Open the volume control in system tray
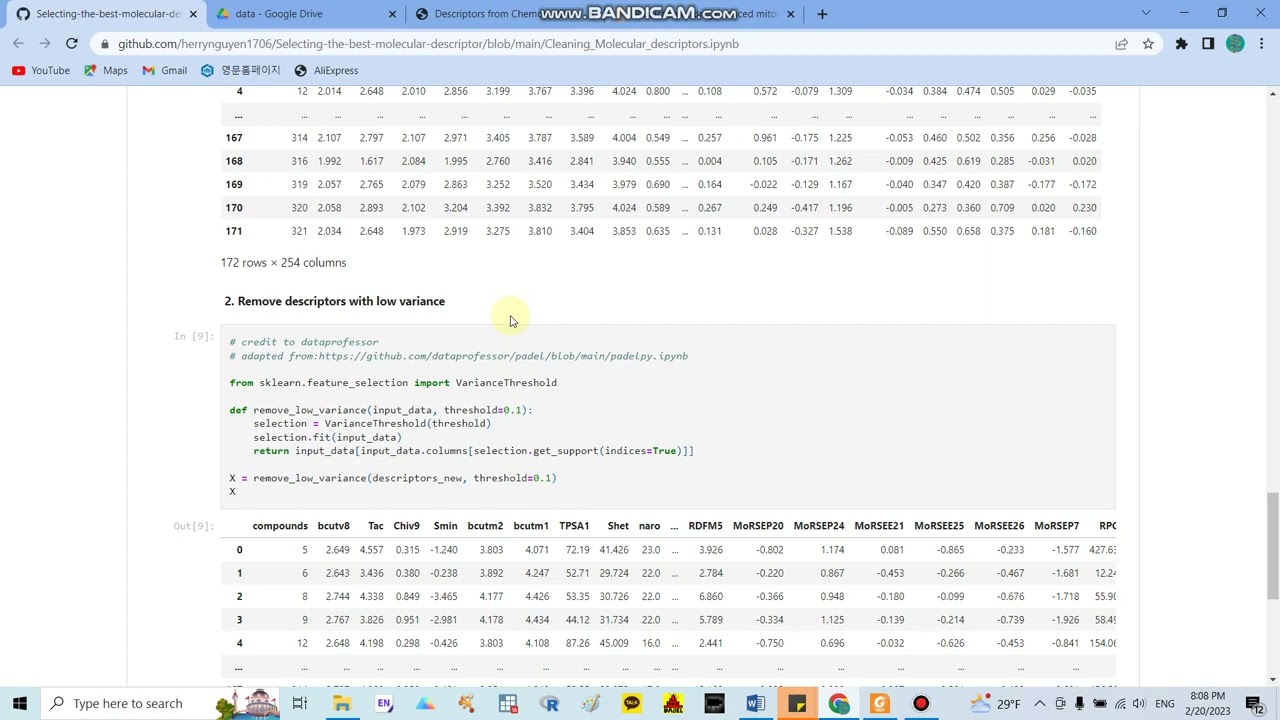 click(1141, 704)
